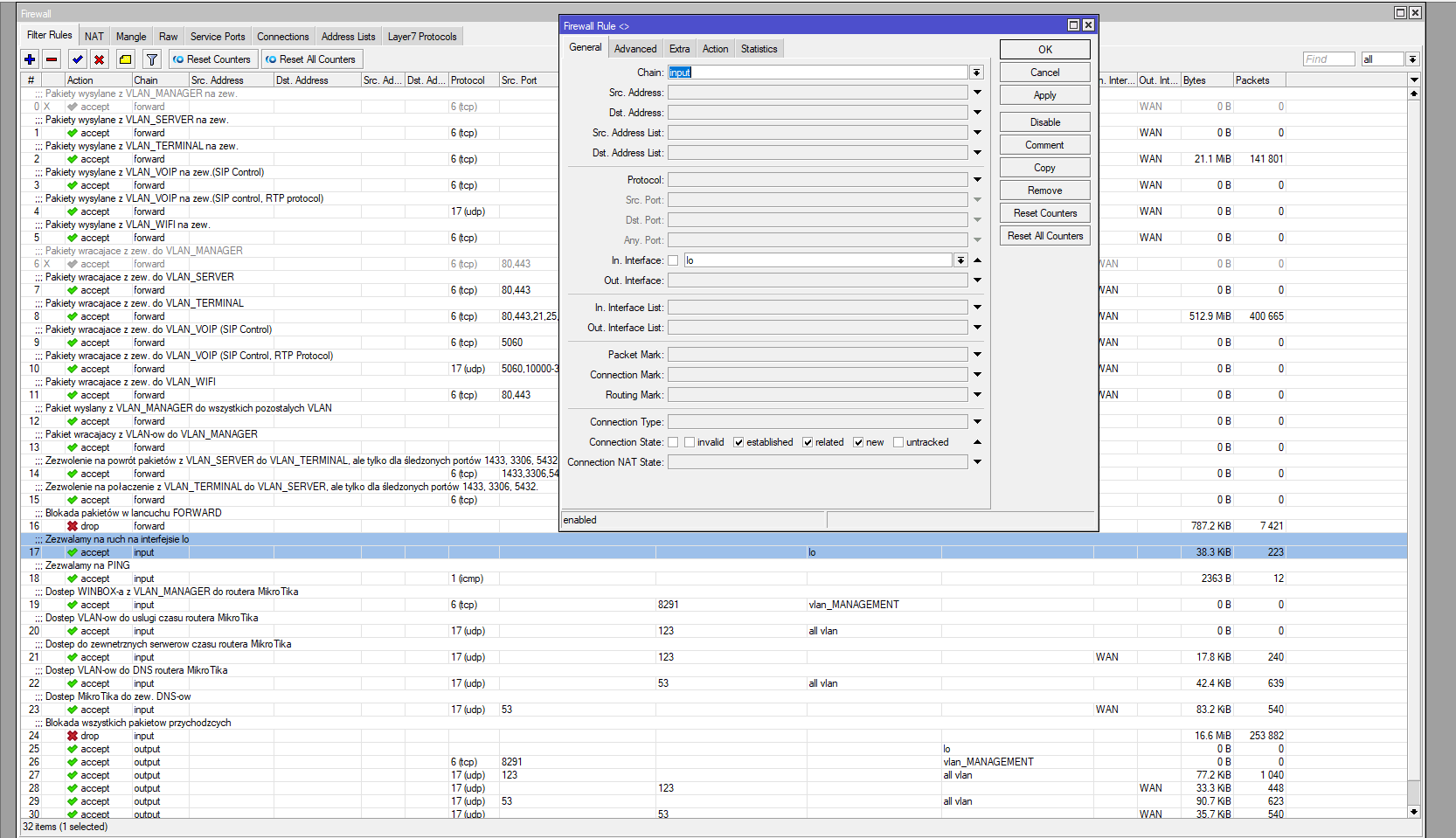
Task: Maximize the Firewall Rule dialog
Action: 1073,25
